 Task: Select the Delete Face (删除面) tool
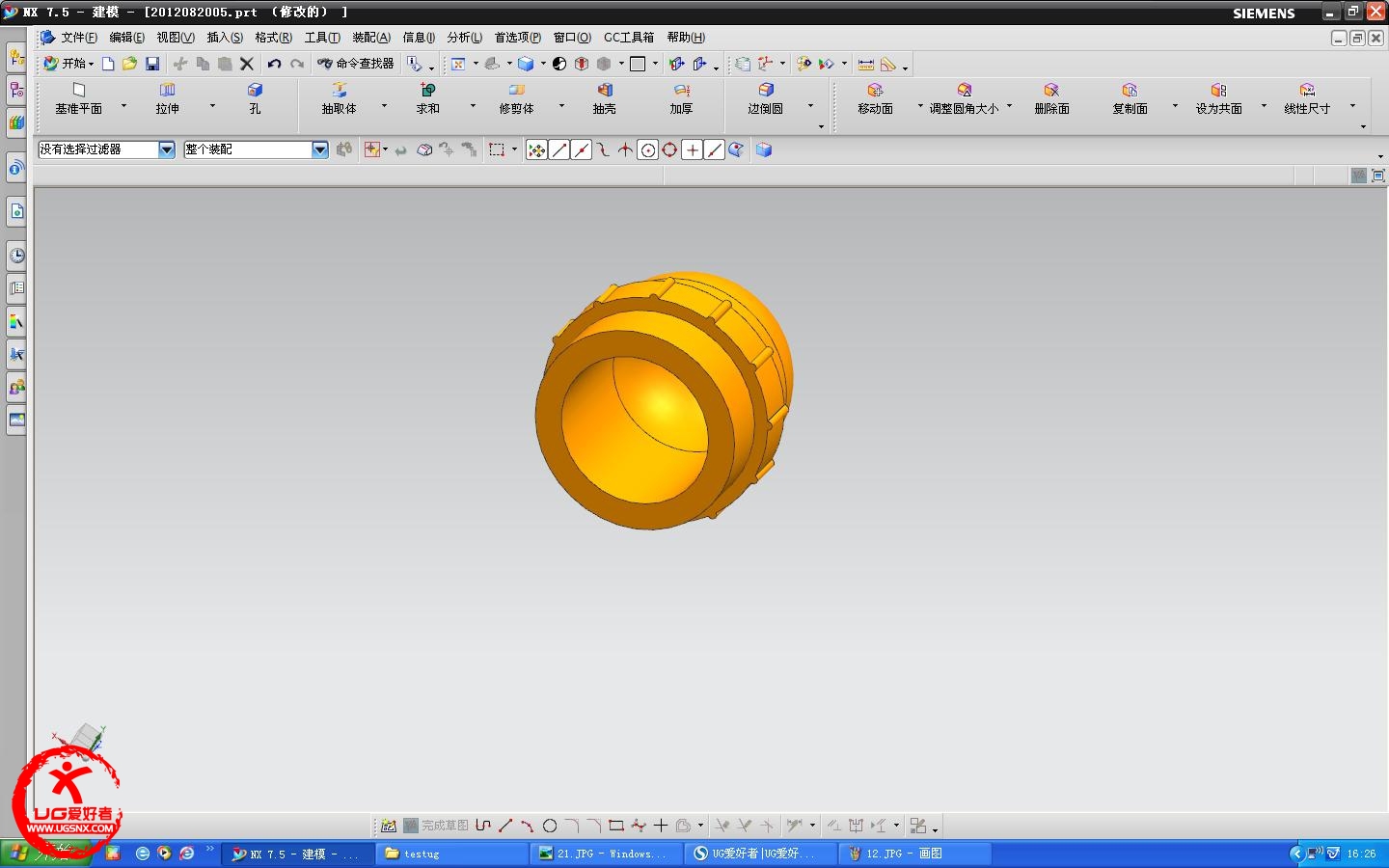[x=1052, y=99]
